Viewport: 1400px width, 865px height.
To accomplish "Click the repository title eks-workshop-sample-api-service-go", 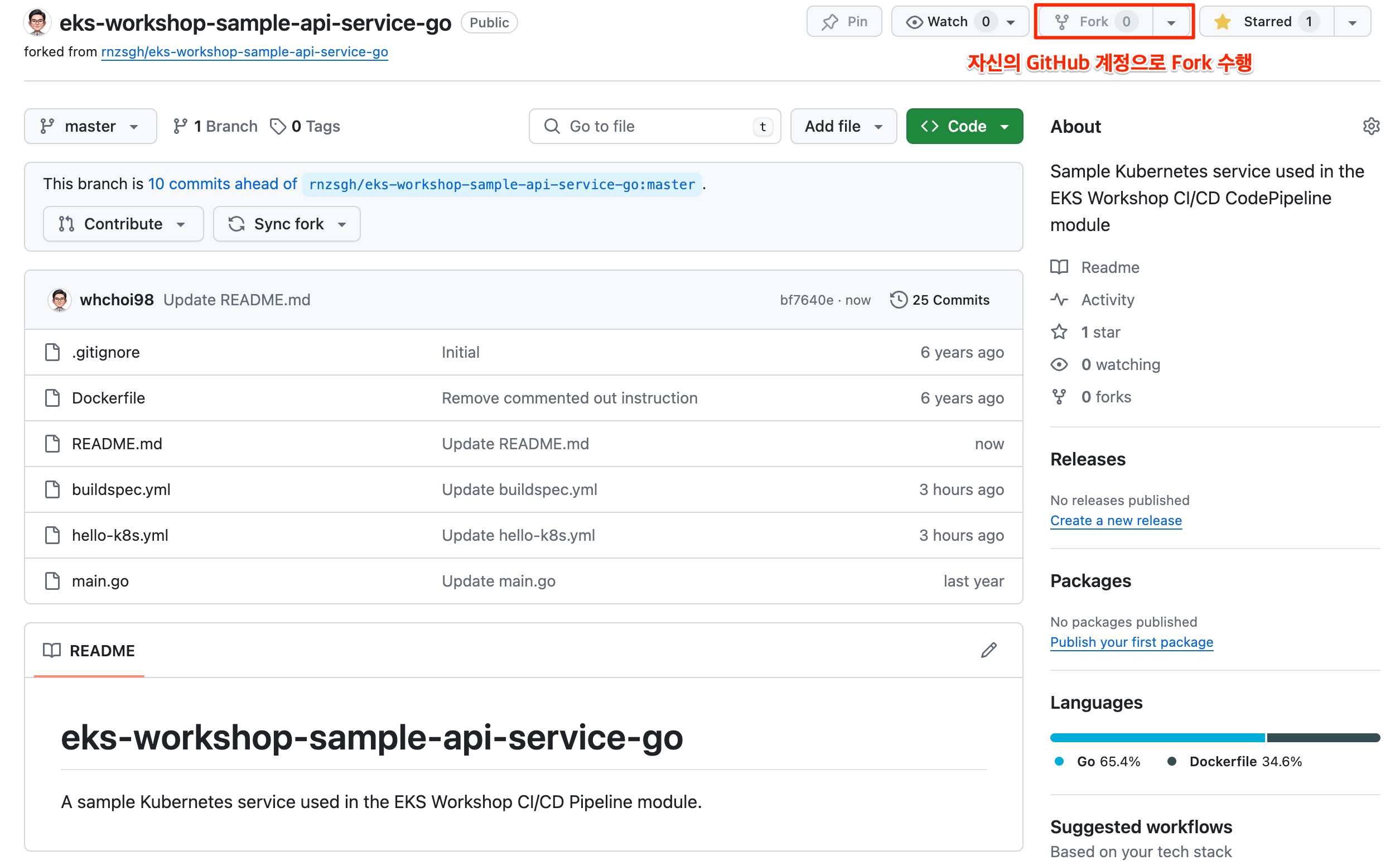I will 255,23.
